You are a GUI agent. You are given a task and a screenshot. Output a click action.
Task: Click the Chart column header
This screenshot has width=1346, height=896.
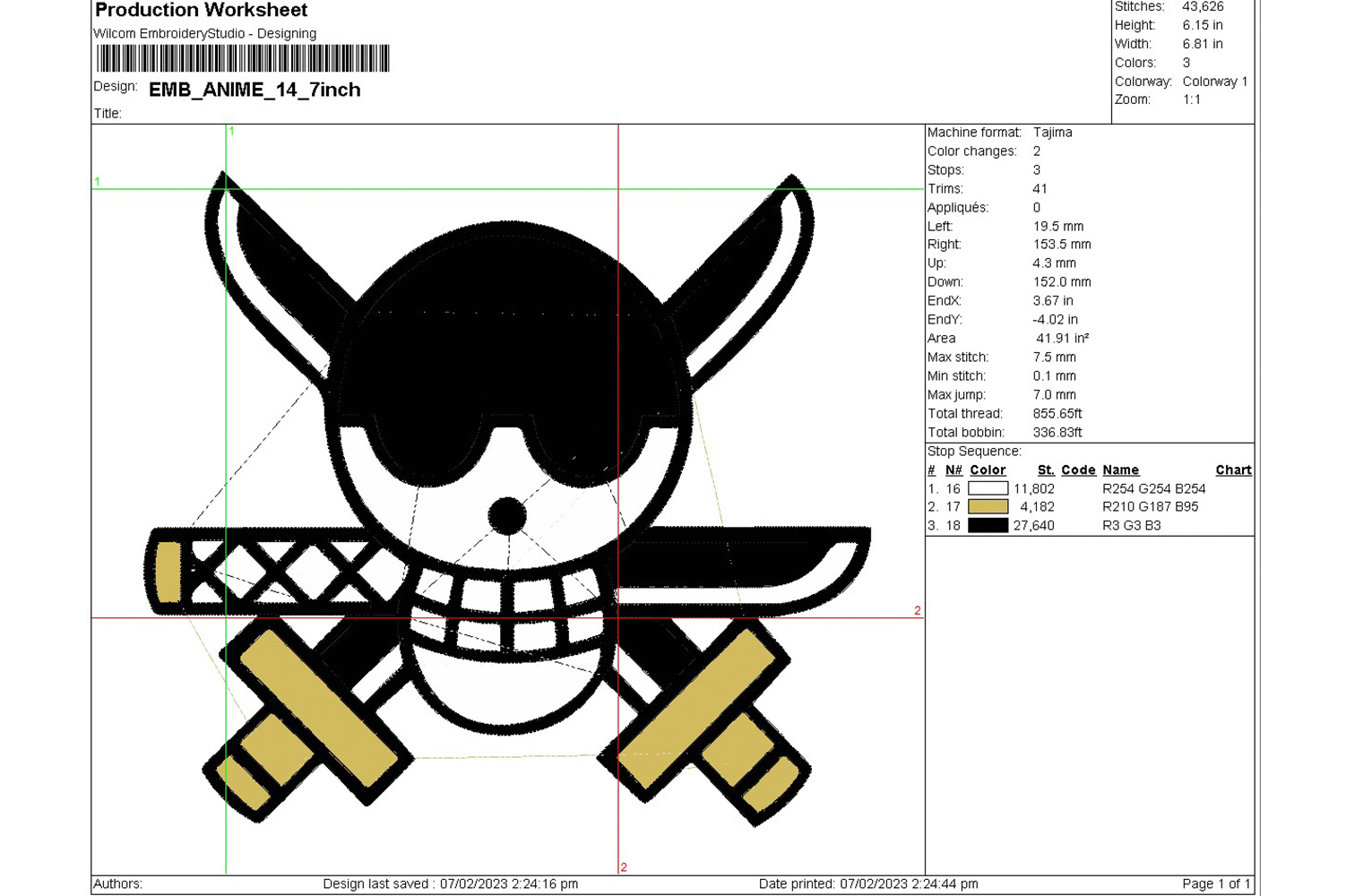click(1233, 470)
